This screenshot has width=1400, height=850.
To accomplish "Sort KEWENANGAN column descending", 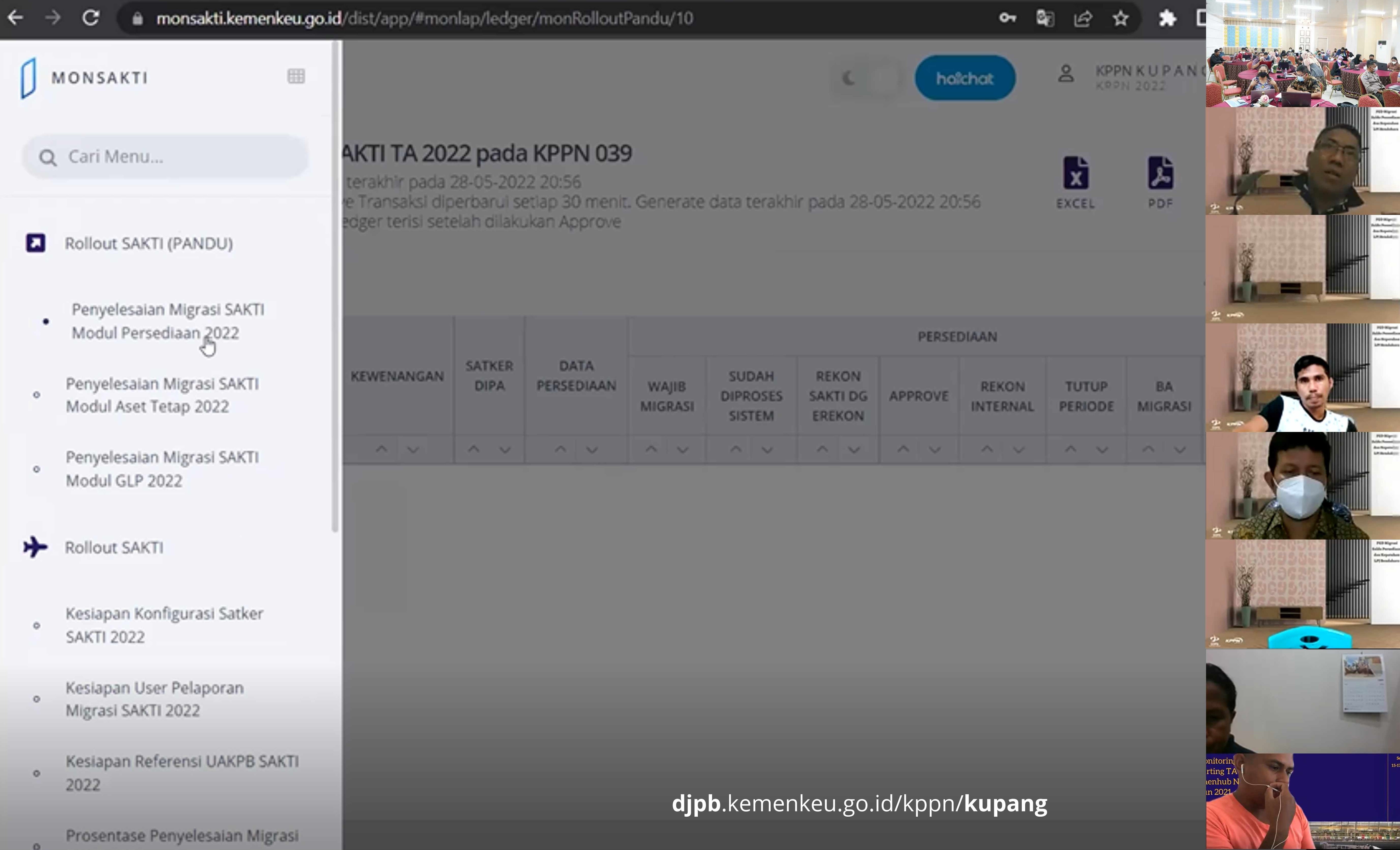I will (x=413, y=450).
